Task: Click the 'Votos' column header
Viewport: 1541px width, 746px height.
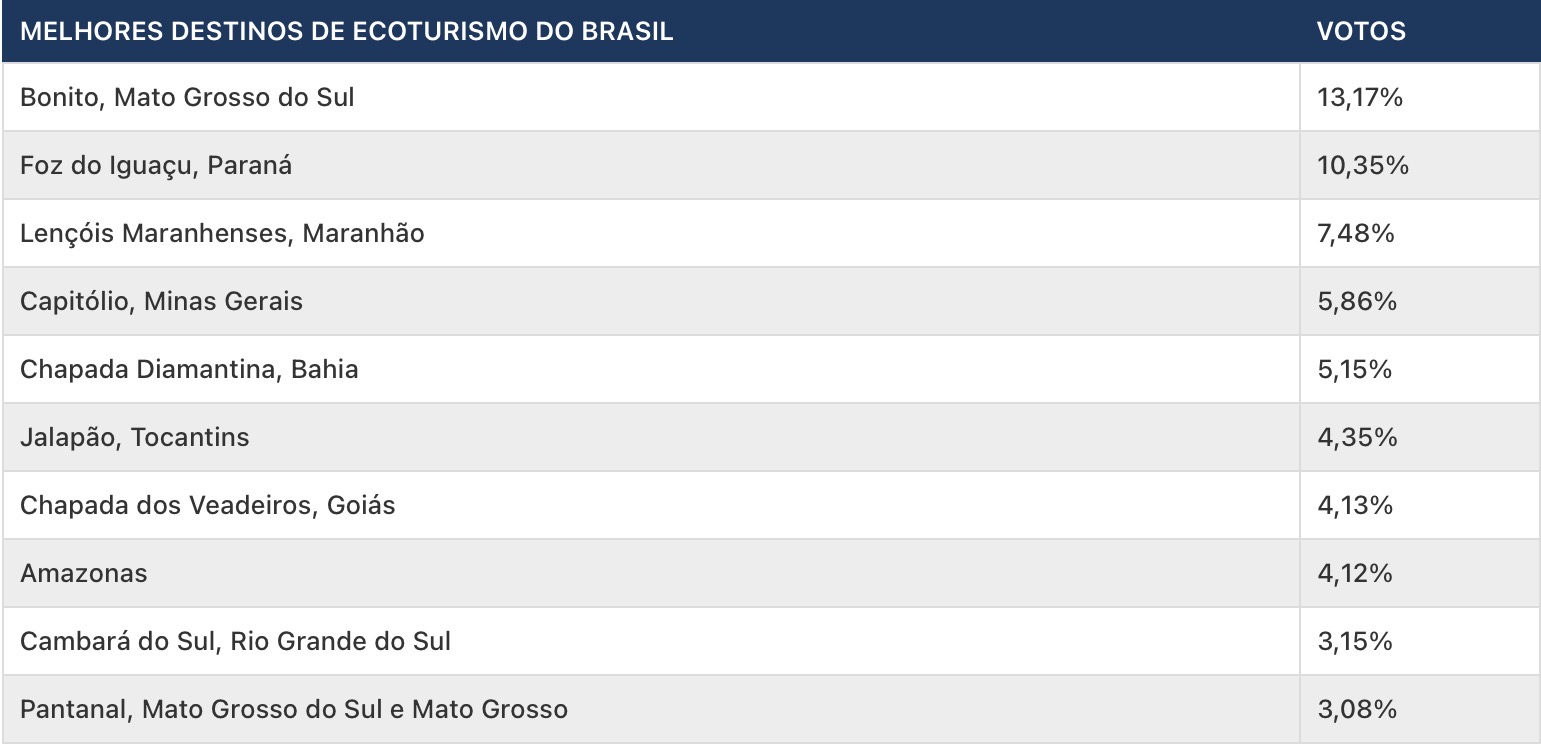Action: [x=1361, y=31]
